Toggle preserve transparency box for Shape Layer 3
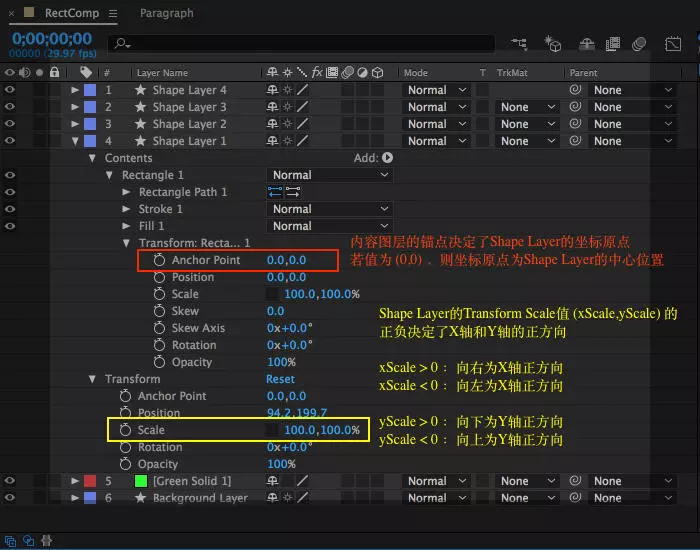The height and width of the screenshot is (550, 700). 482,107
